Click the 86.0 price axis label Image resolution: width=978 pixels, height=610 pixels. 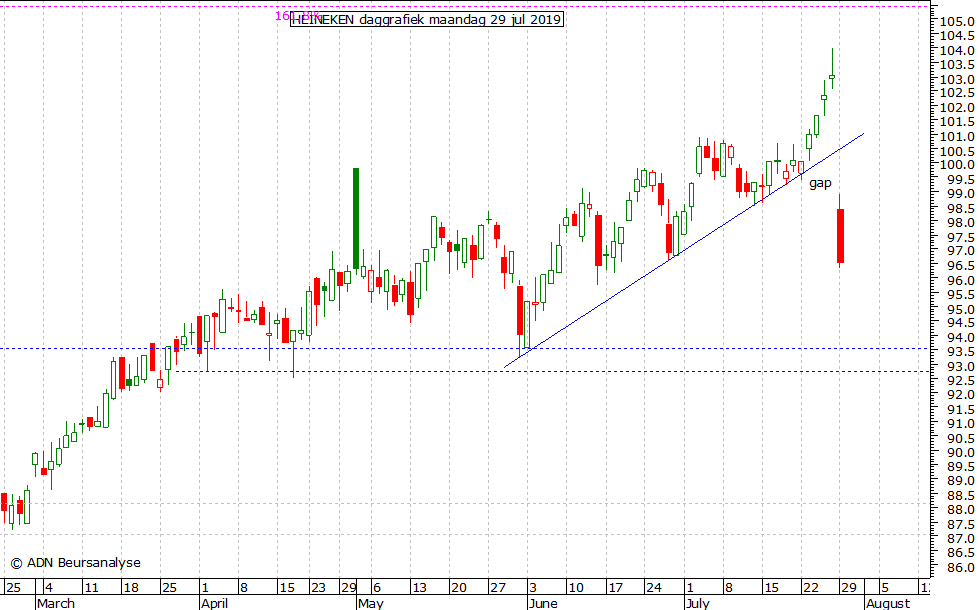pyautogui.click(x=961, y=568)
